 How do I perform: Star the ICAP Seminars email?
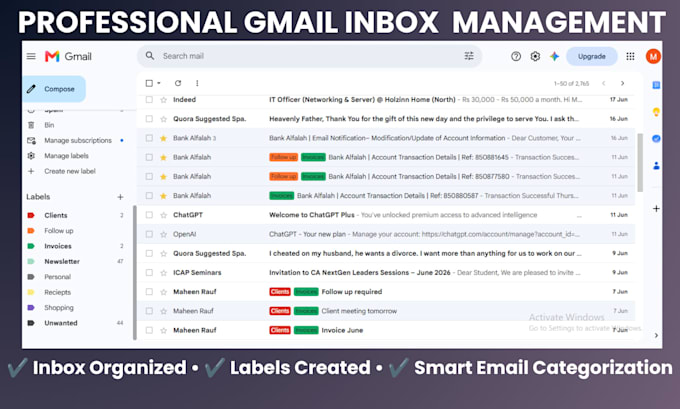tap(163, 273)
